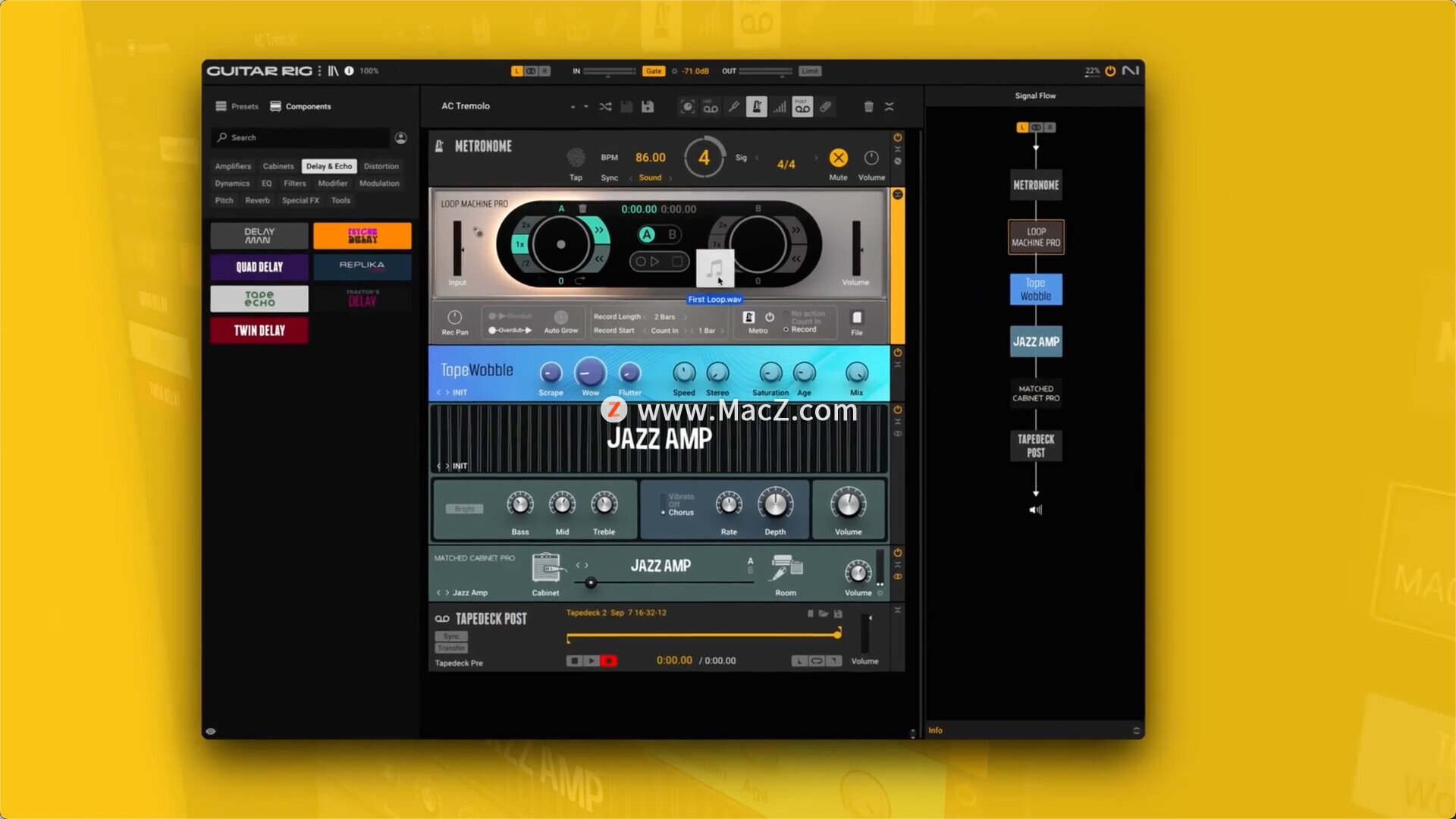Click next preset arrow on Jazz Amp INIT
Image resolution: width=1456 pixels, height=819 pixels.
[447, 466]
